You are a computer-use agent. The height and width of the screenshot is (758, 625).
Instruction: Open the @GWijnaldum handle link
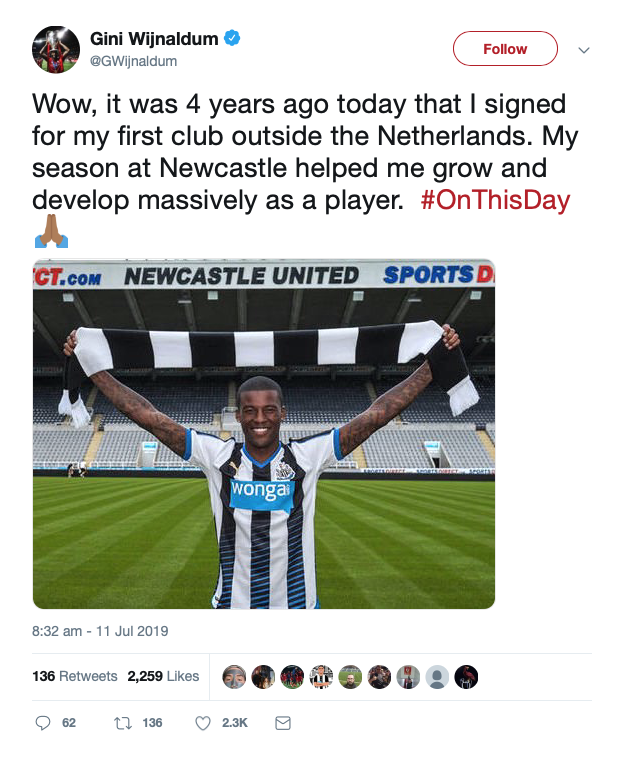[133, 61]
